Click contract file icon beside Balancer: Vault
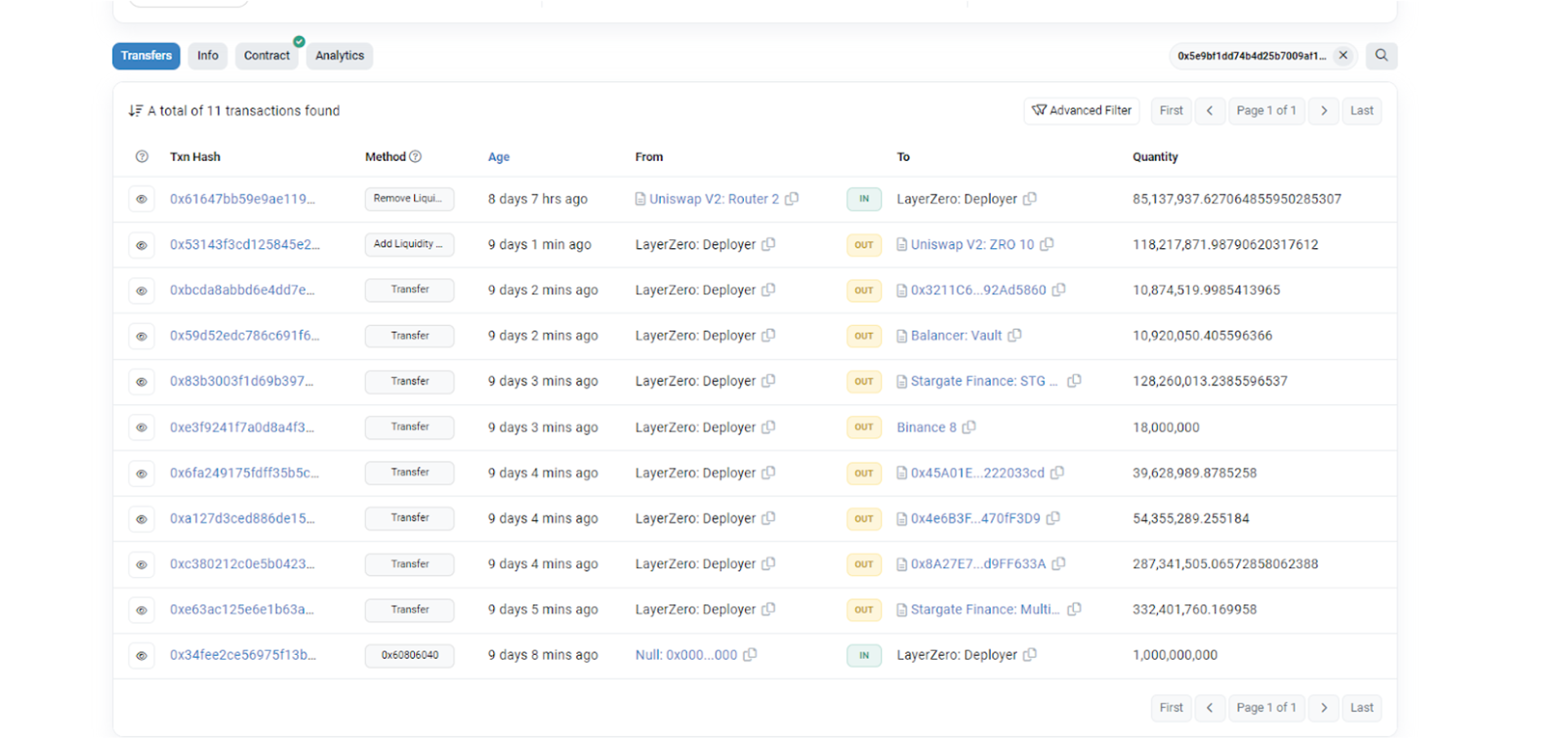This screenshot has width=1568, height=738. tap(902, 336)
